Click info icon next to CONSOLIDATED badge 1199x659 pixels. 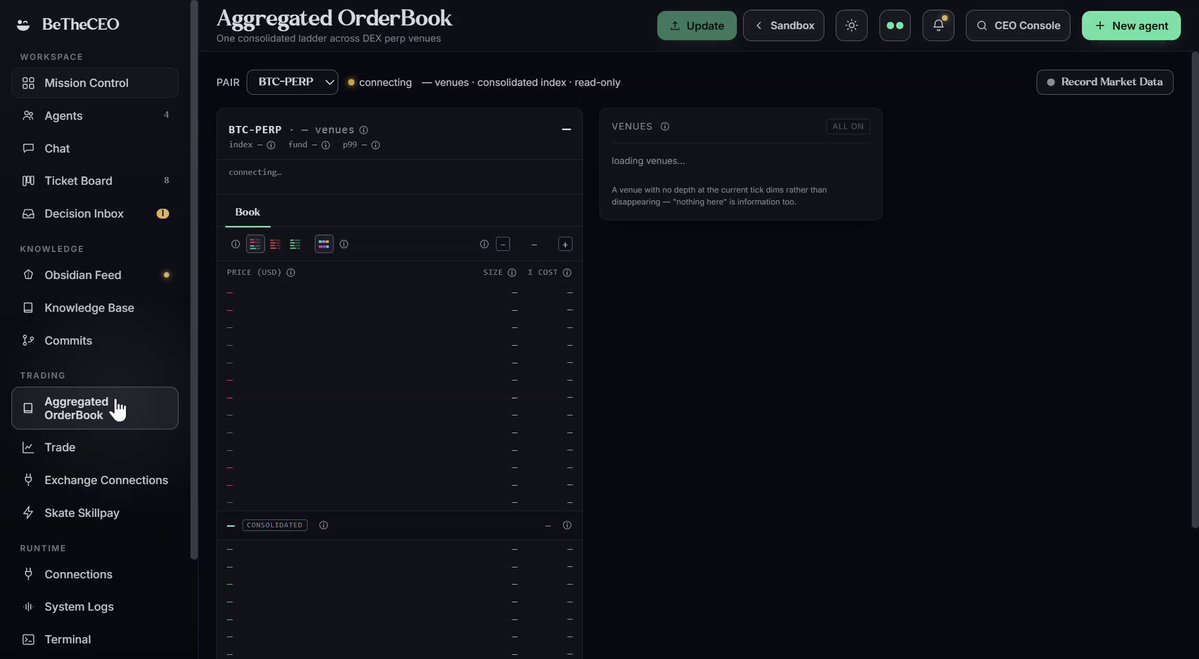[323, 525]
